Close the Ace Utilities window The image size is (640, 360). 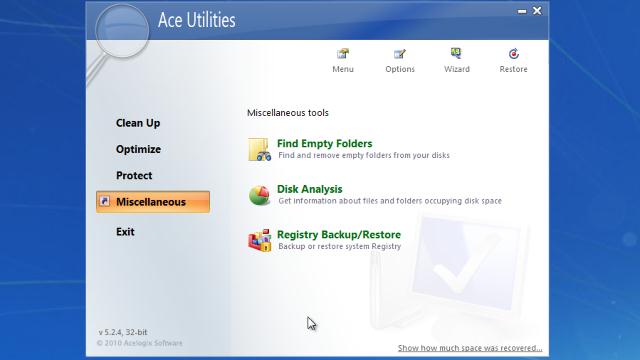click(537, 11)
